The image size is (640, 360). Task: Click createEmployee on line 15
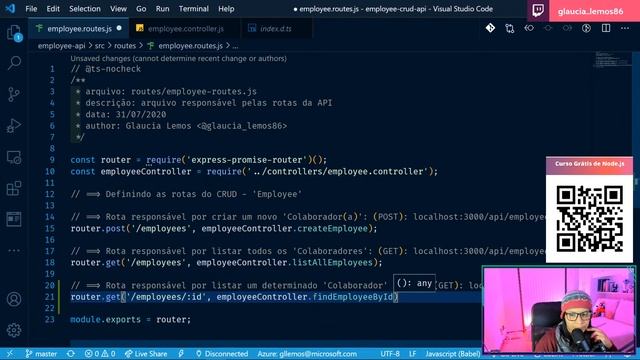tap(332, 228)
